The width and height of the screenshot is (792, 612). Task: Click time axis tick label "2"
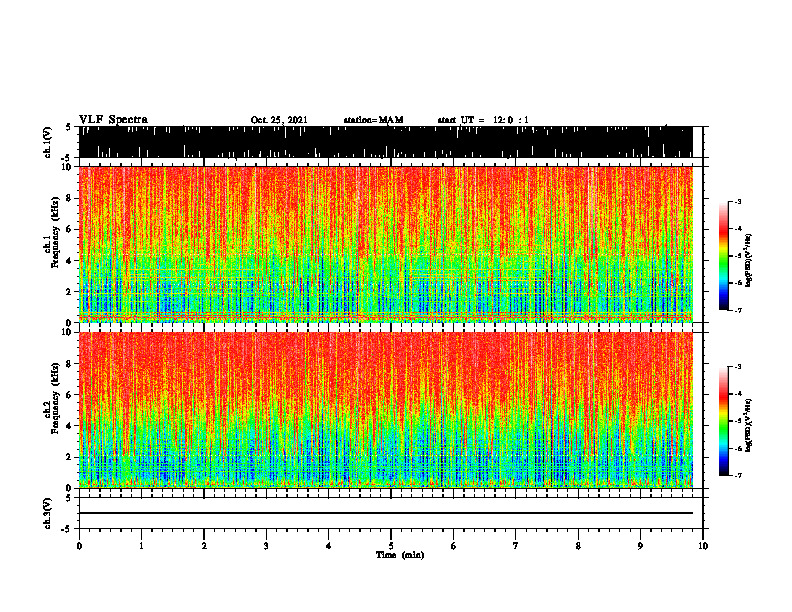coord(204,546)
